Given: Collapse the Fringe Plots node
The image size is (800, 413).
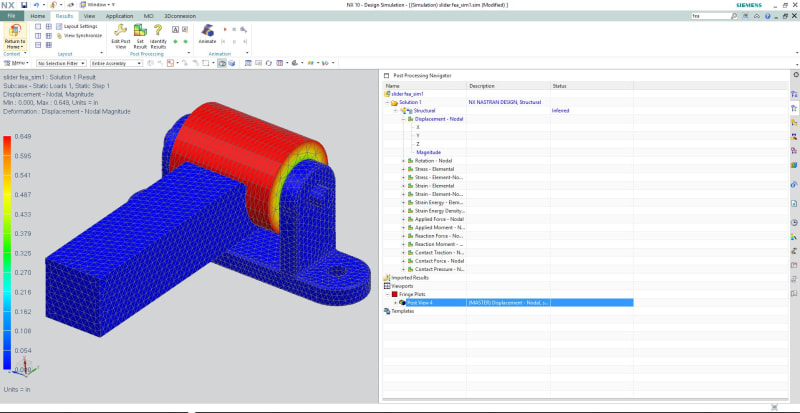Looking at the screenshot, I should coord(387,295).
